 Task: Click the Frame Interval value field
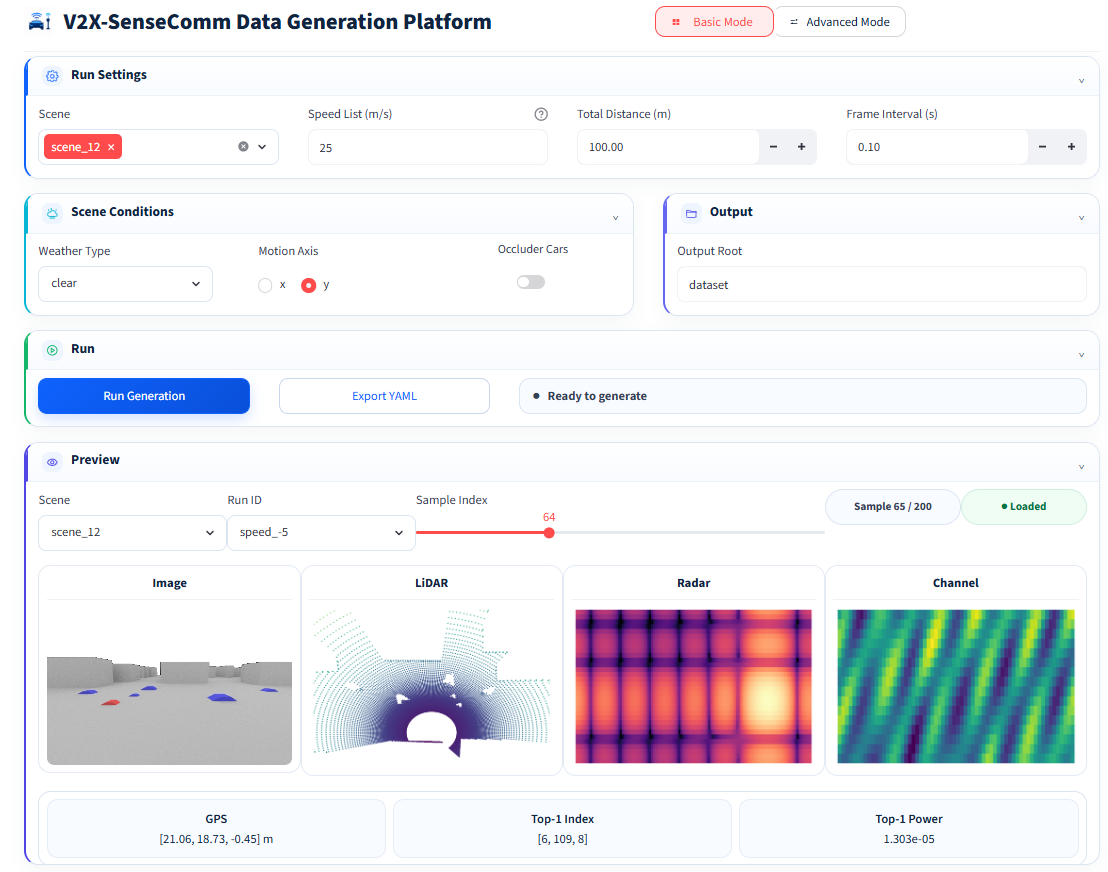(937, 147)
